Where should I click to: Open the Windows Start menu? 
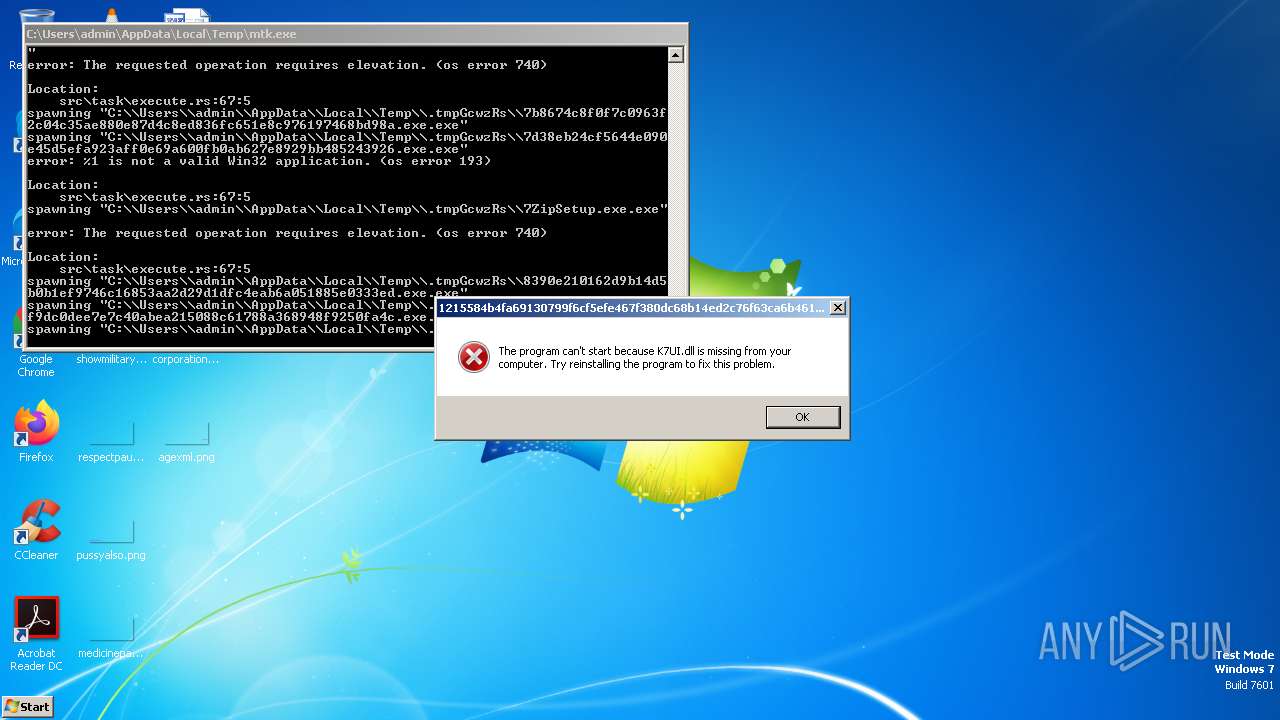[x=27, y=707]
